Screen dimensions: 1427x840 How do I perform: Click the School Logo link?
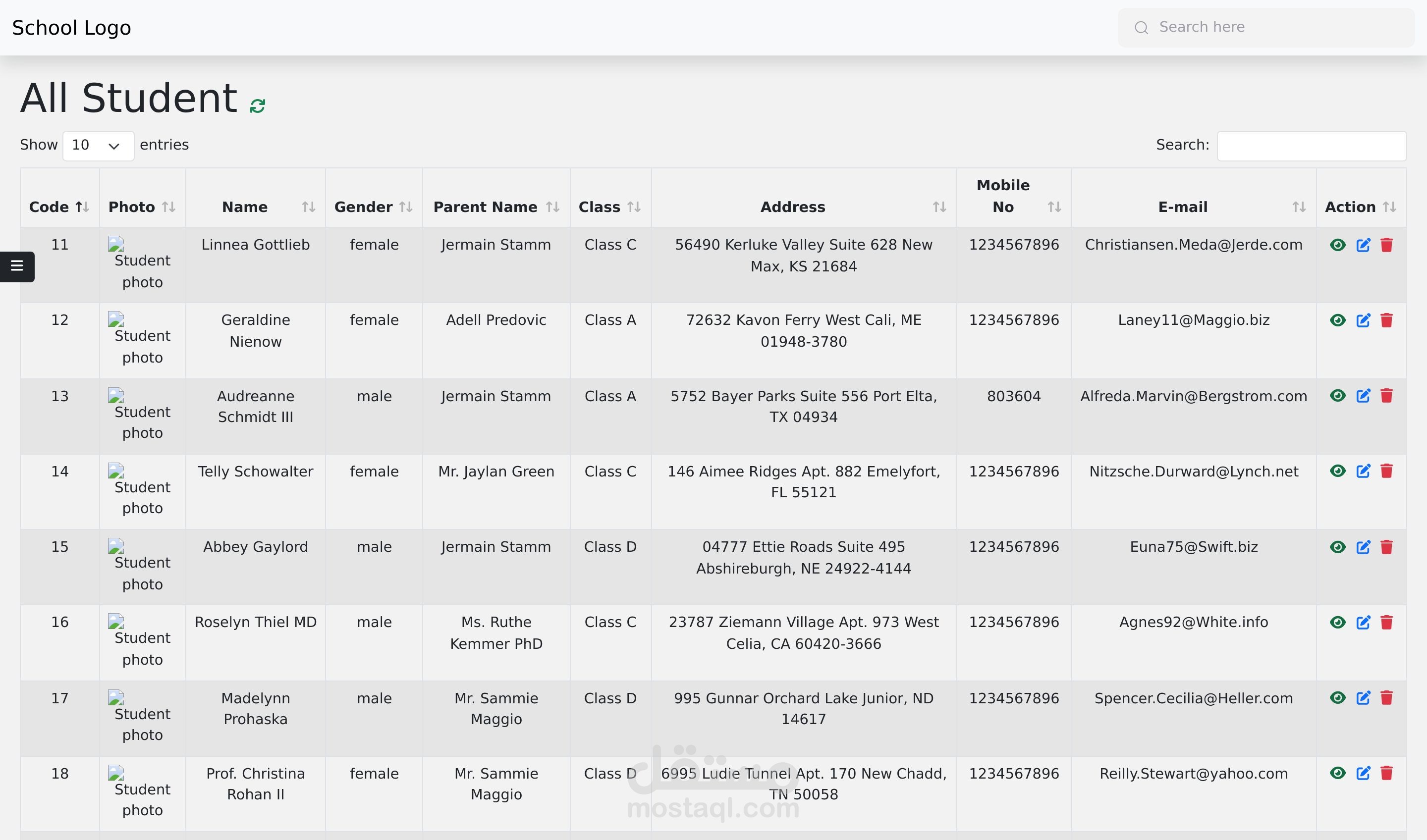point(71,28)
